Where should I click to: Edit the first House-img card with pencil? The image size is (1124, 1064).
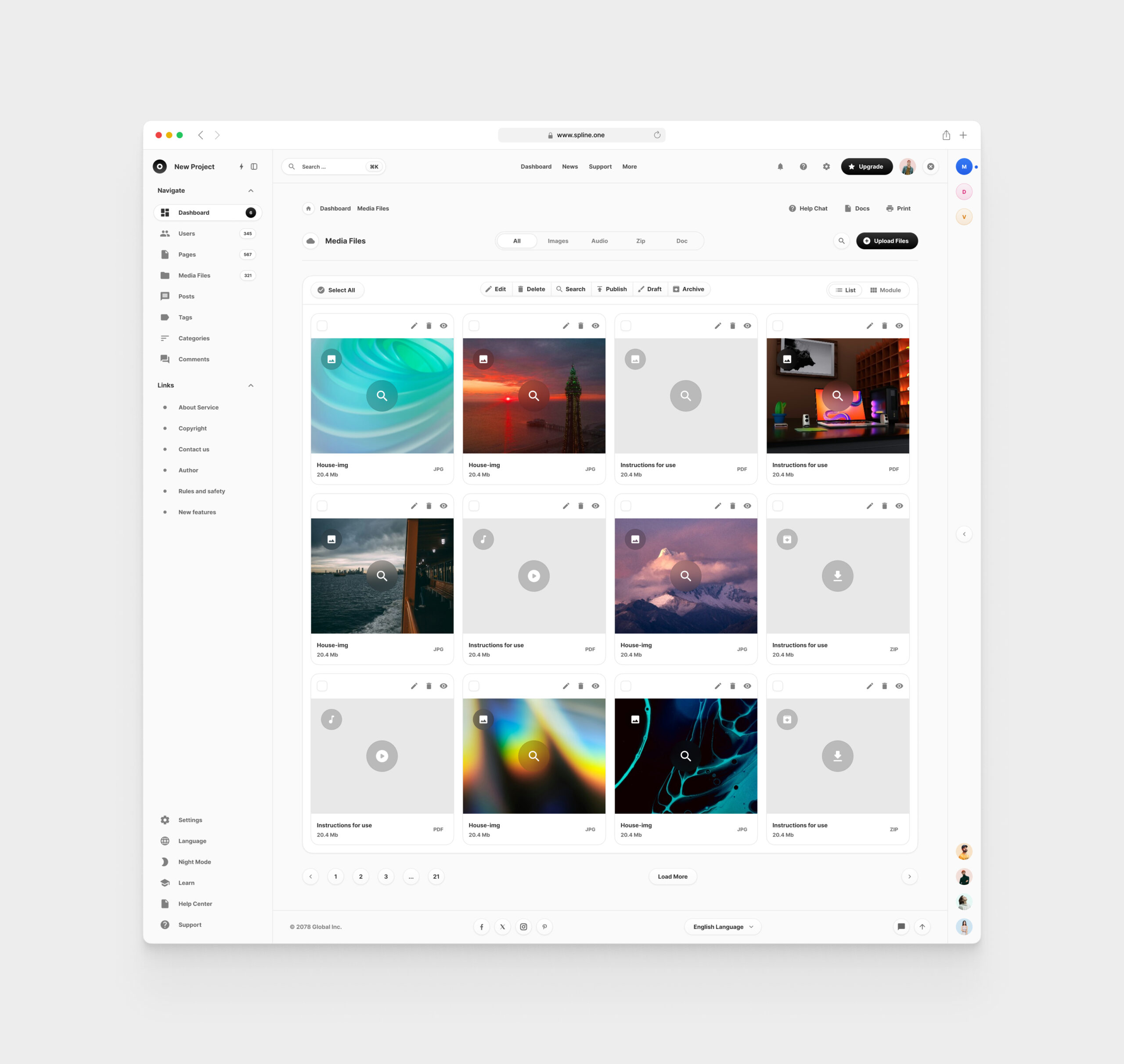[x=414, y=326]
